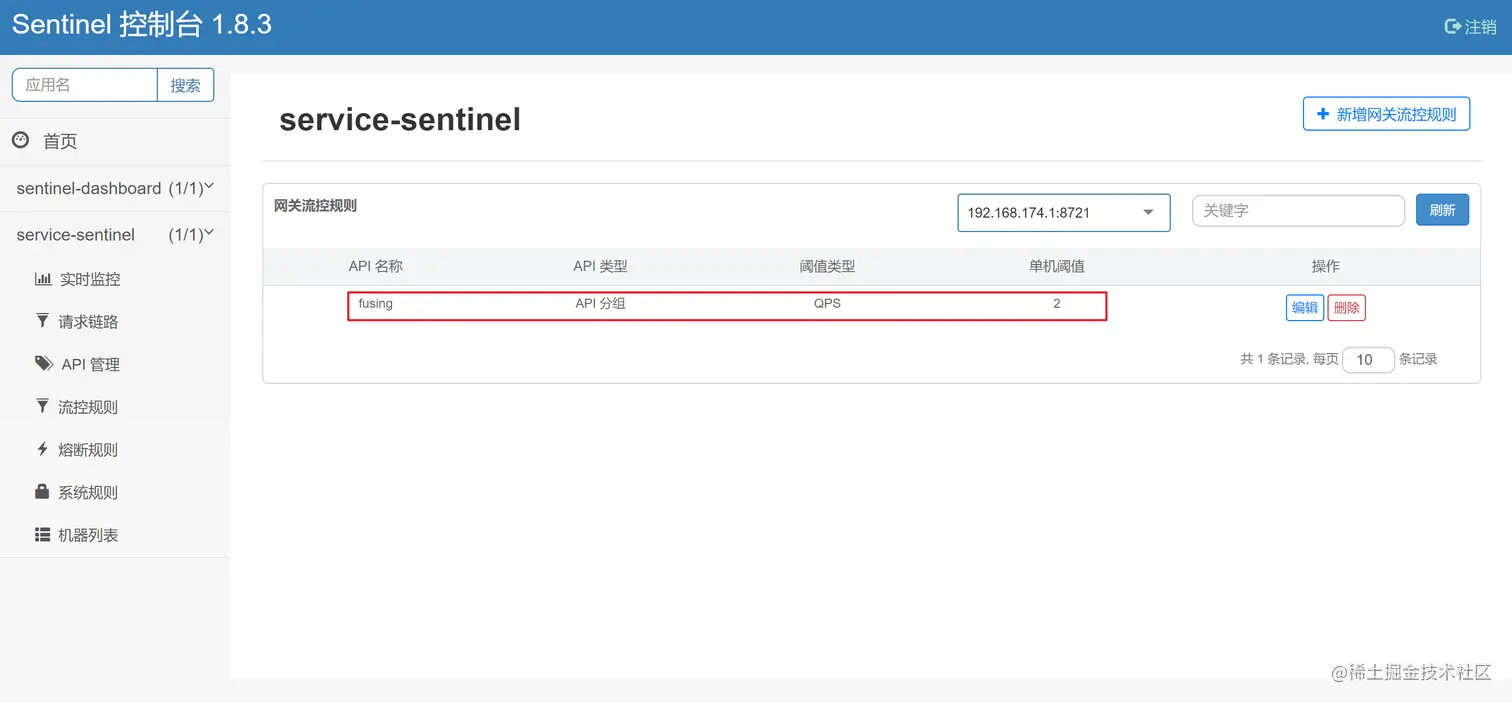Click the API management tags icon
The width and height of the screenshot is (1512, 703).
pyautogui.click(x=44, y=364)
